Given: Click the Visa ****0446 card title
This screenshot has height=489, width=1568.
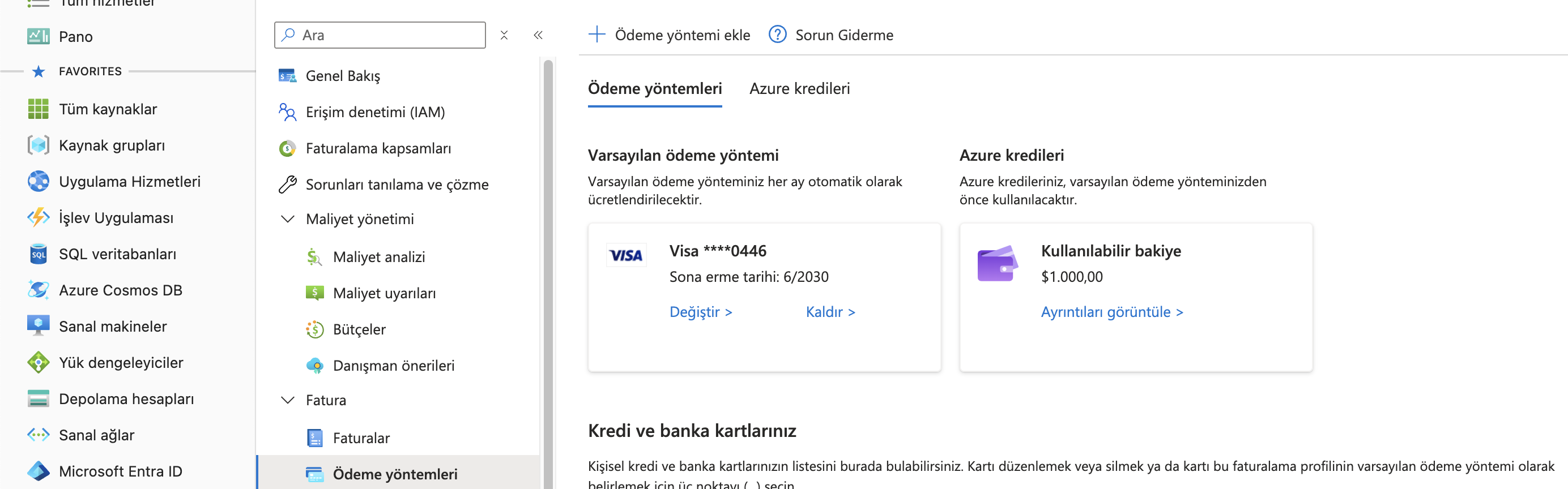Looking at the screenshot, I should pos(718,251).
